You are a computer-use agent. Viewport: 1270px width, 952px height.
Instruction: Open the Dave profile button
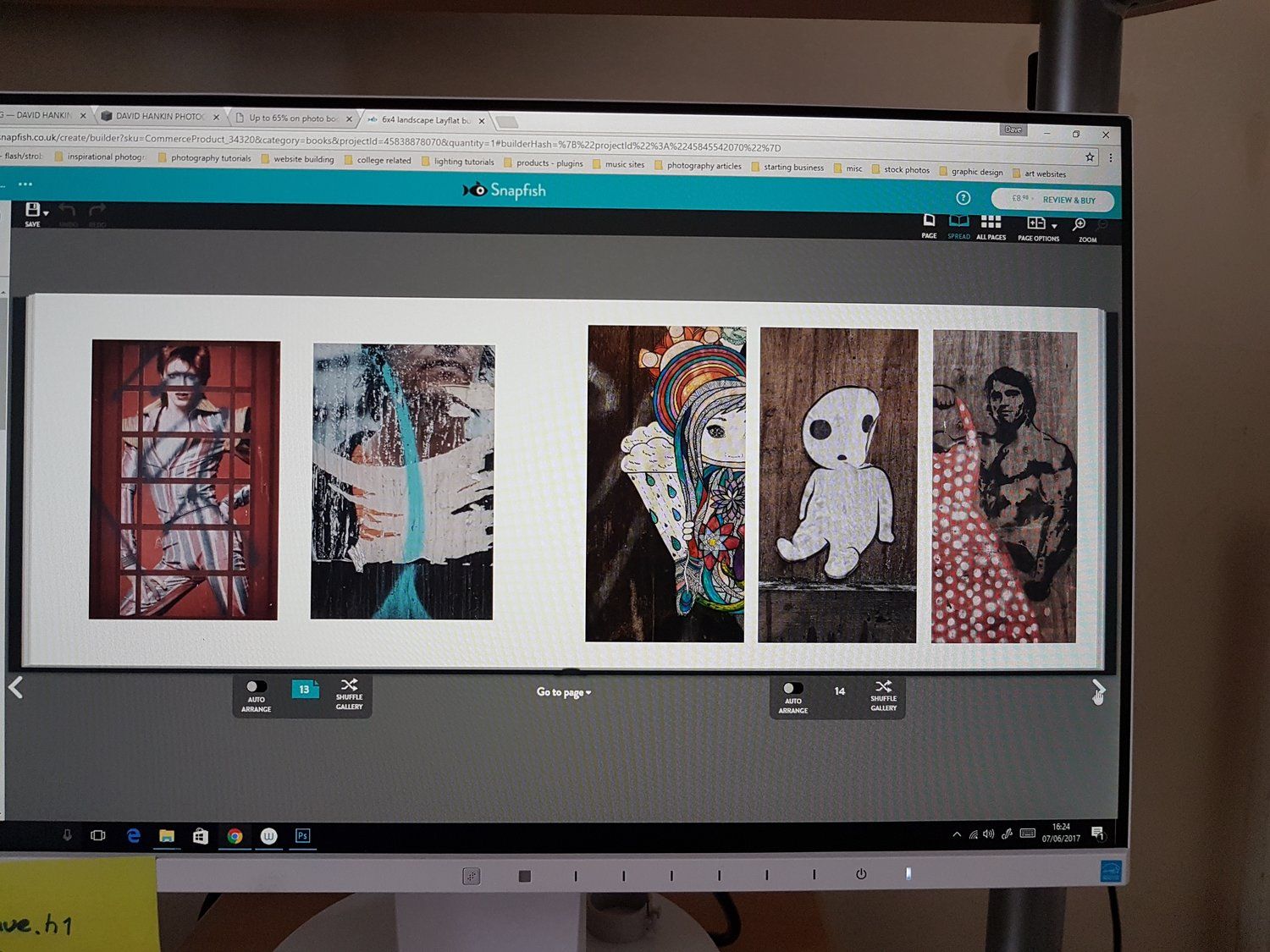click(x=1013, y=129)
